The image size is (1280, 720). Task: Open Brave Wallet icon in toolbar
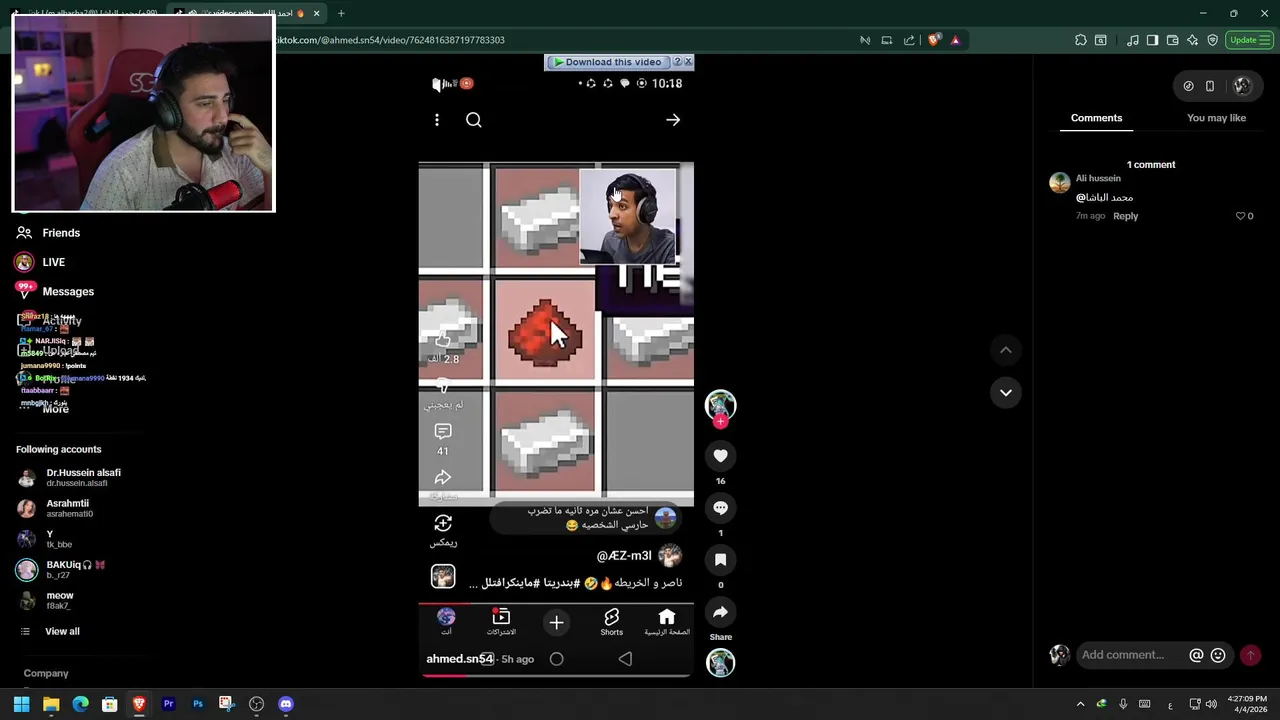pos(1172,40)
